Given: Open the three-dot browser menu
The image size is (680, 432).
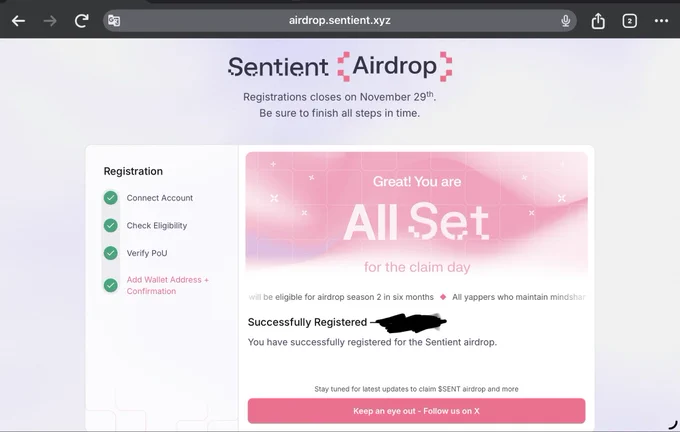Looking at the screenshot, I should click(661, 20).
